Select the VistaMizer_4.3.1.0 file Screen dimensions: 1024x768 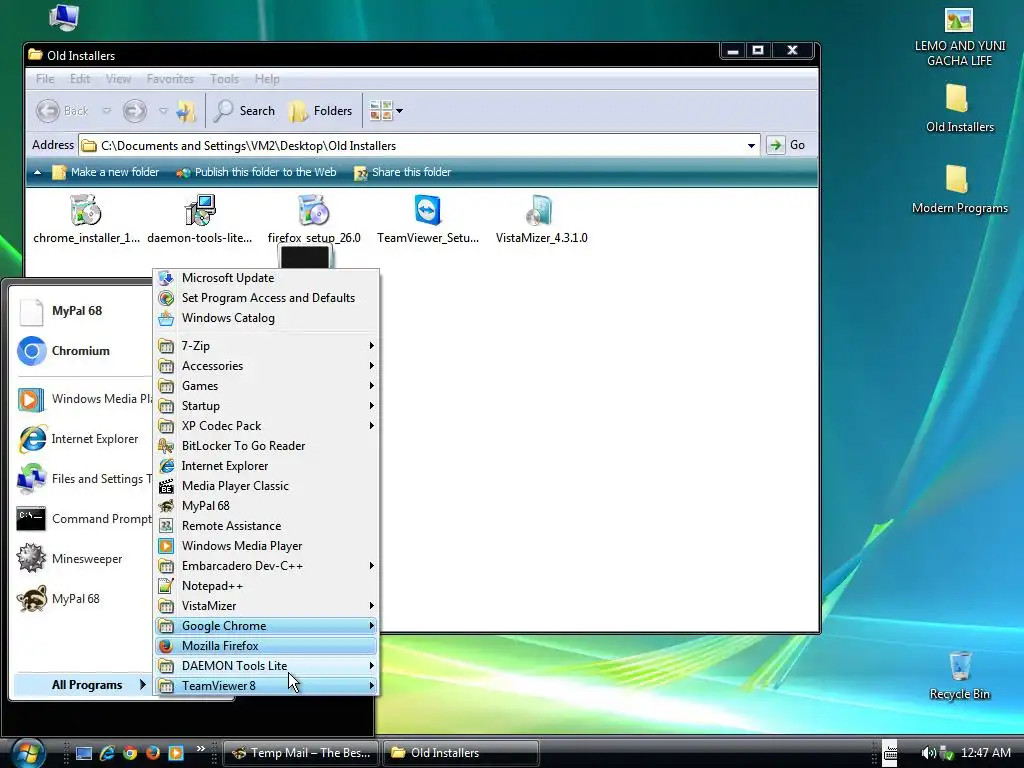point(541,219)
